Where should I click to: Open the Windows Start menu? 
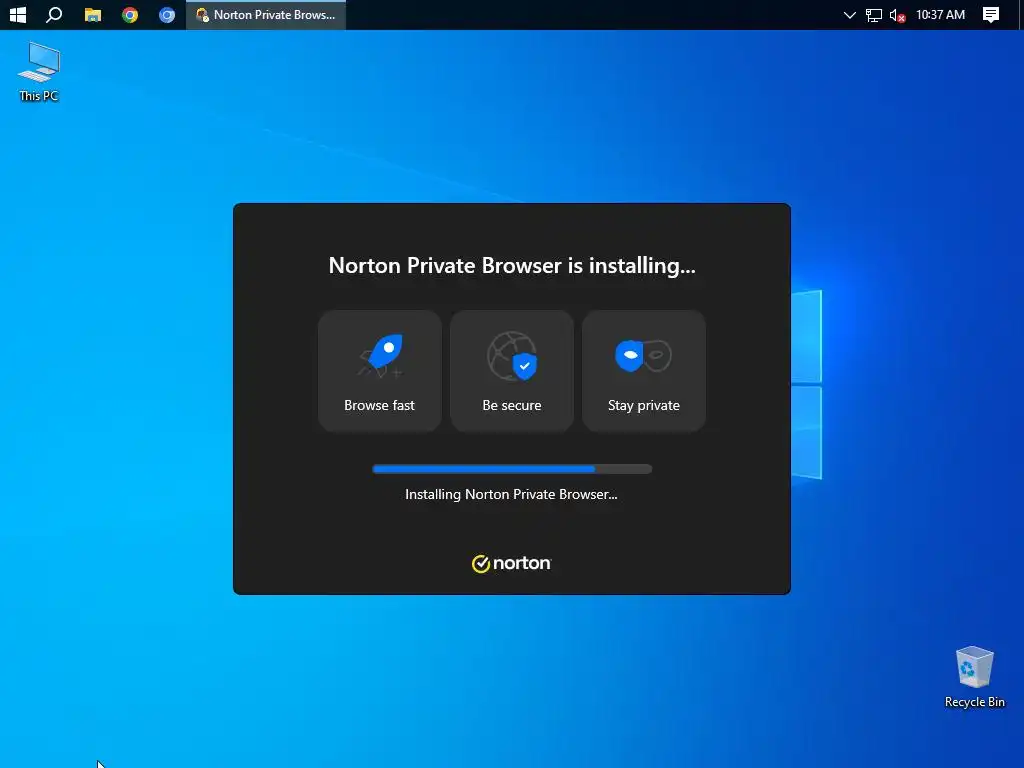click(x=18, y=14)
